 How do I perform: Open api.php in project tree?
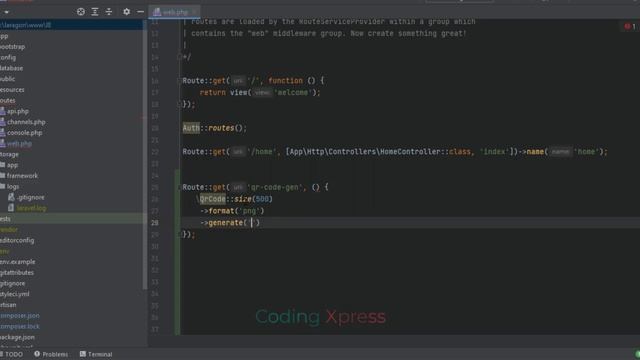(18, 111)
